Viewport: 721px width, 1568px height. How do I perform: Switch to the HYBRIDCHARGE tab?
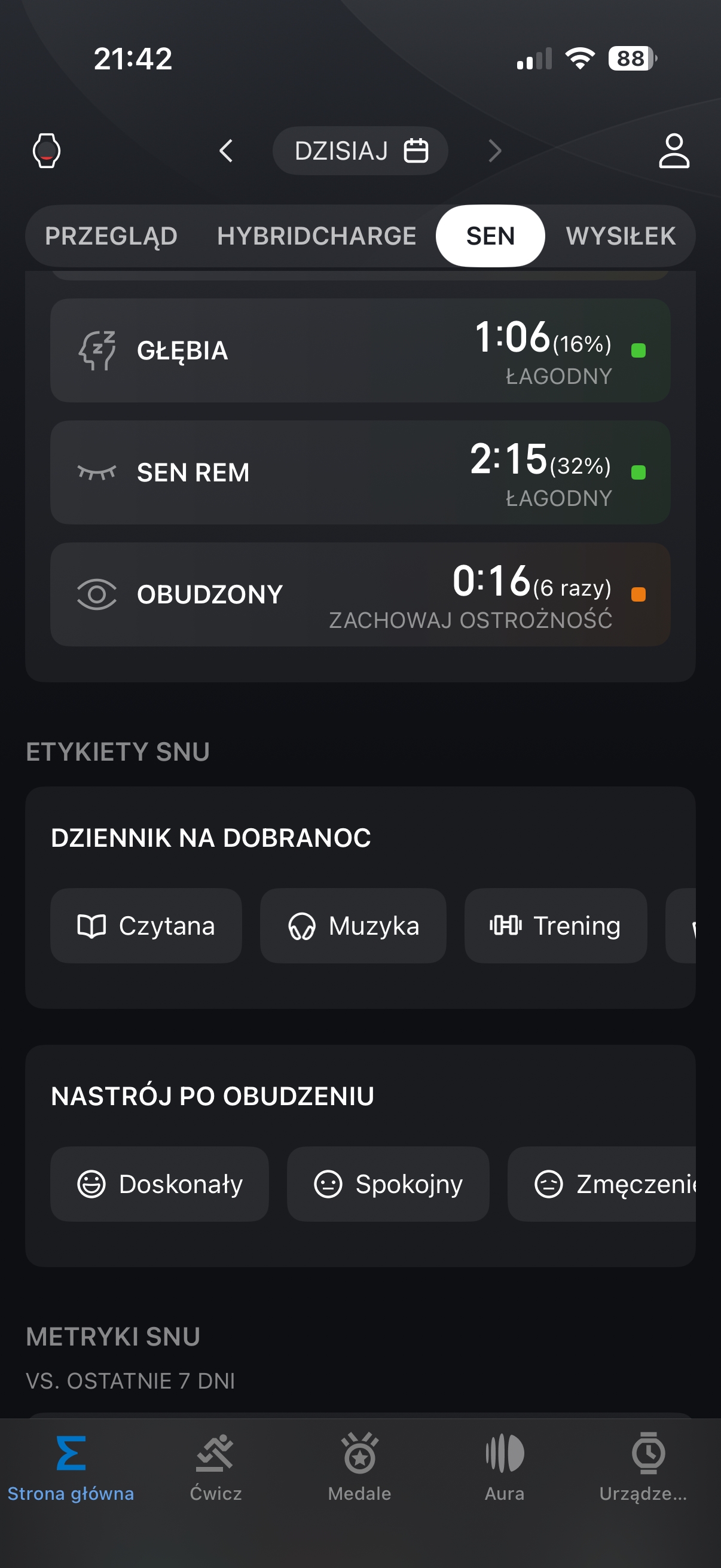click(316, 236)
